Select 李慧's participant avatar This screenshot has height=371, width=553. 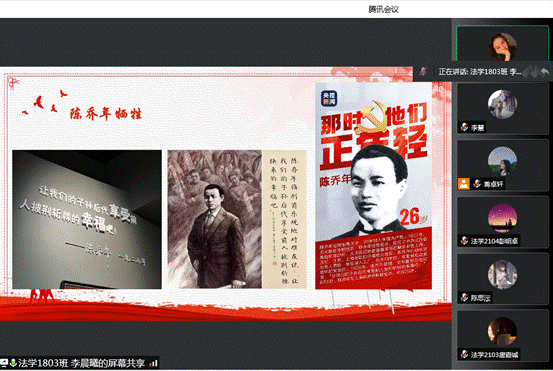click(503, 104)
